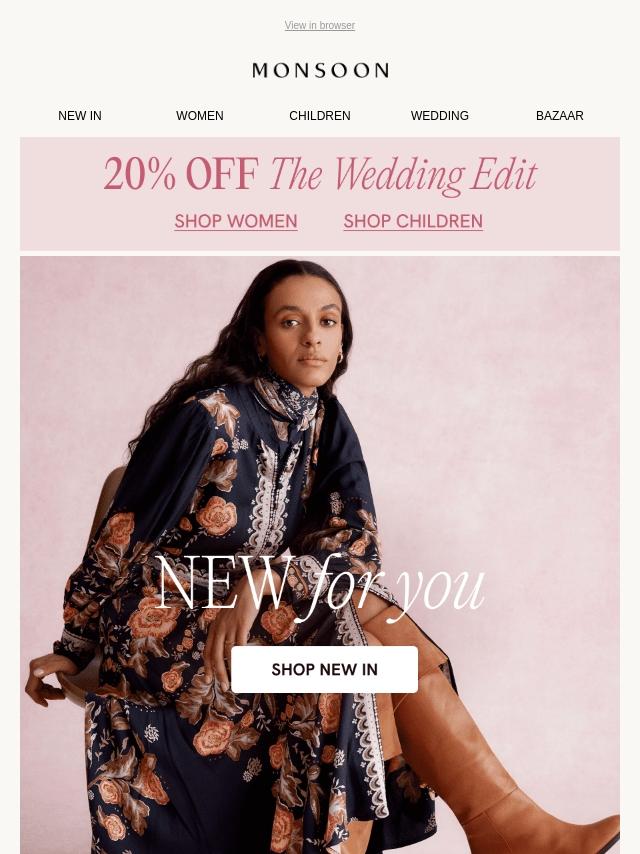Select the CHILDREN navigation item
Image resolution: width=640 pixels, height=854 pixels.
320,115
